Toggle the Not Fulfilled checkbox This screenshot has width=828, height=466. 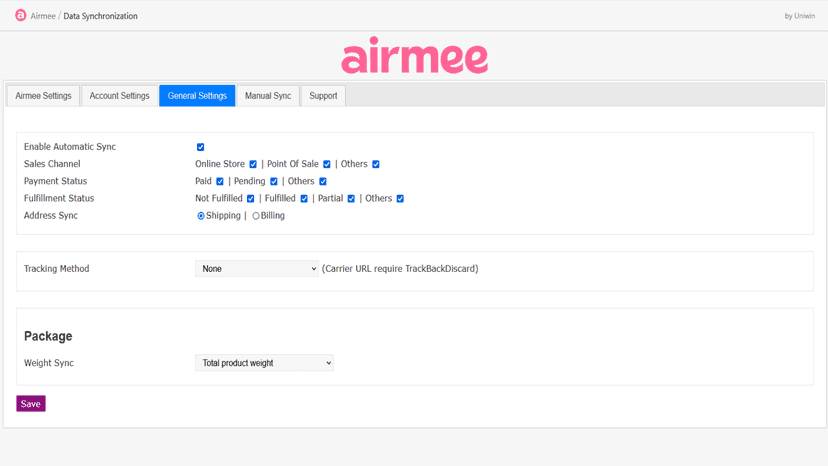coord(250,199)
